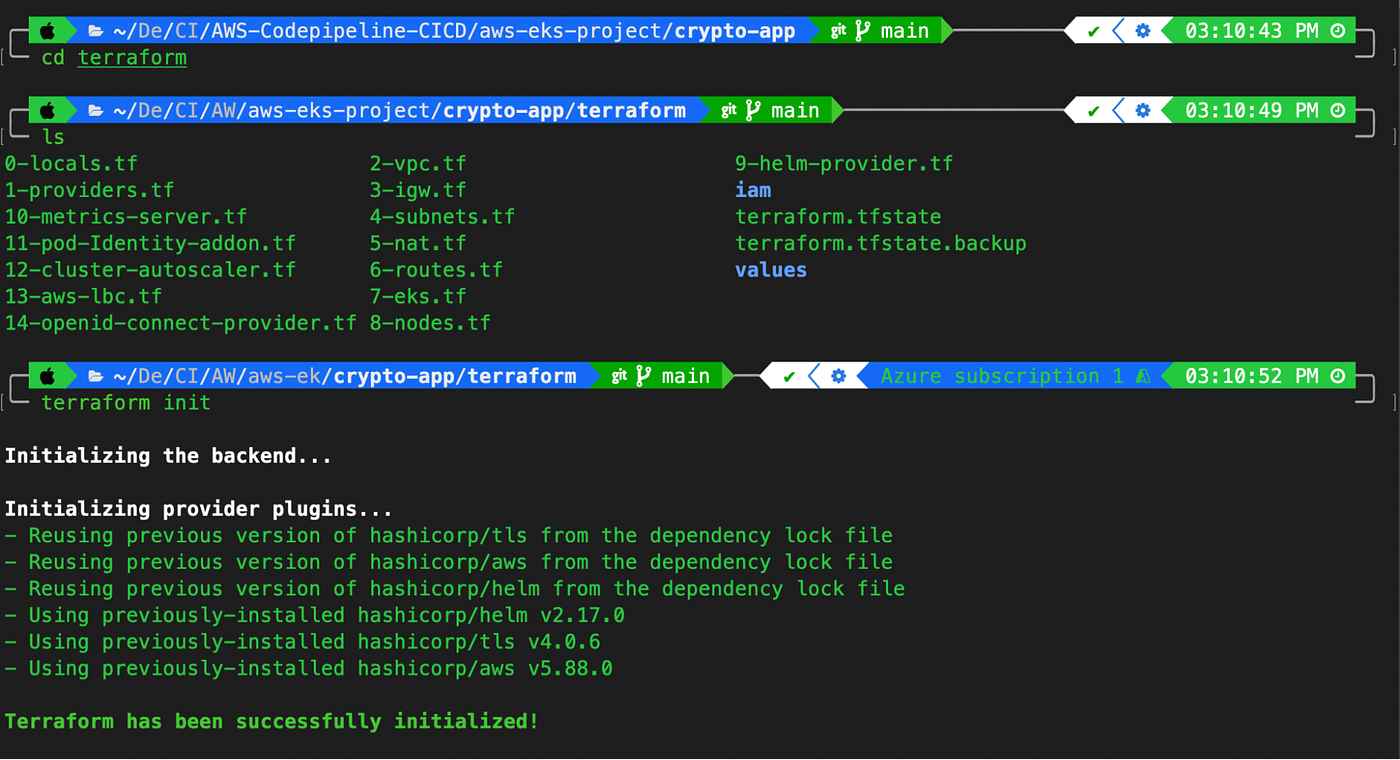Click the 10-metrics-server.tf file name
This screenshot has width=1400, height=760.
point(126,217)
